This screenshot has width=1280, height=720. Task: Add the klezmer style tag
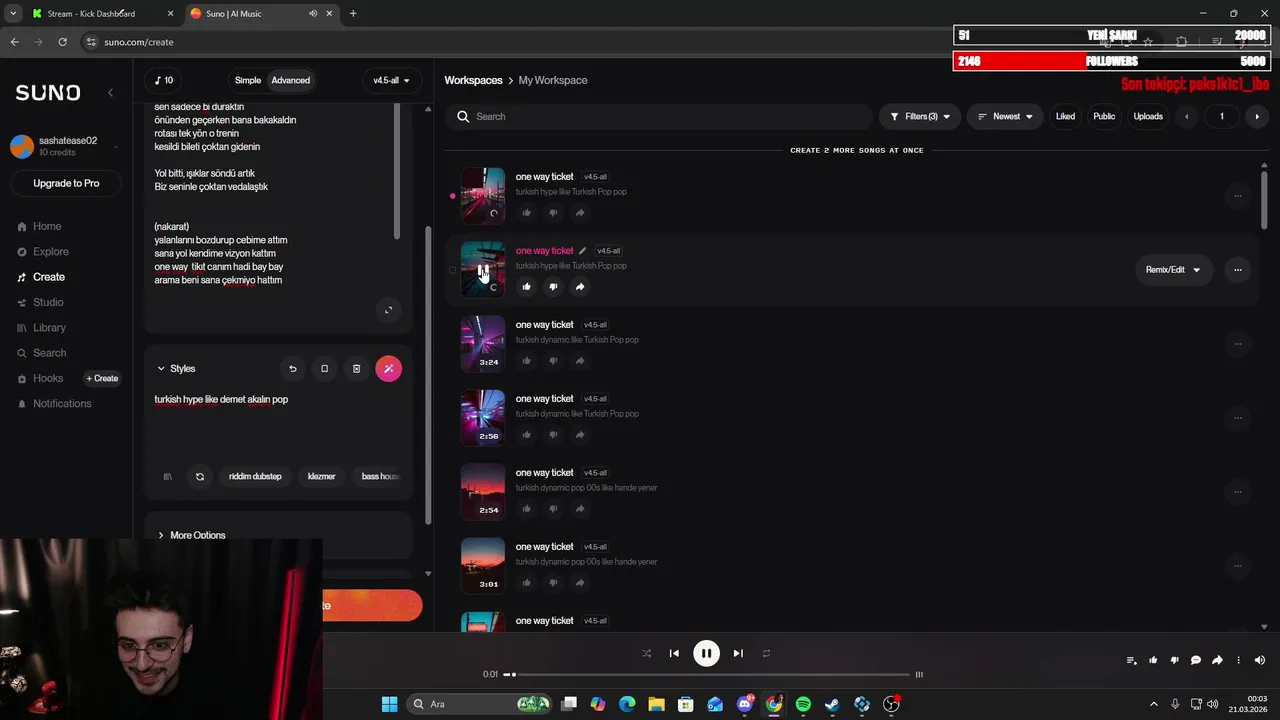pyautogui.click(x=322, y=477)
